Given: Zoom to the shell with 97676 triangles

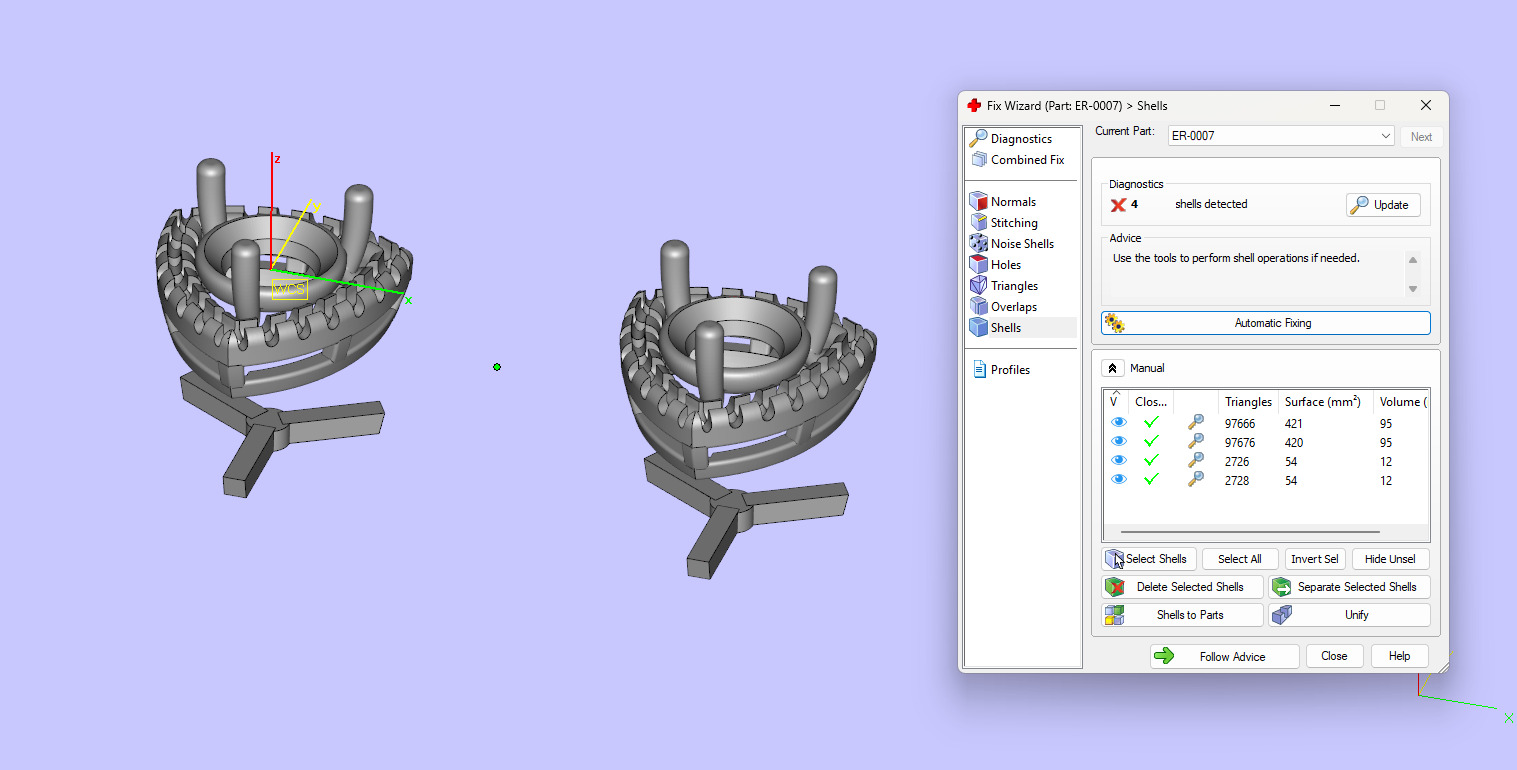Looking at the screenshot, I should 1195,442.
